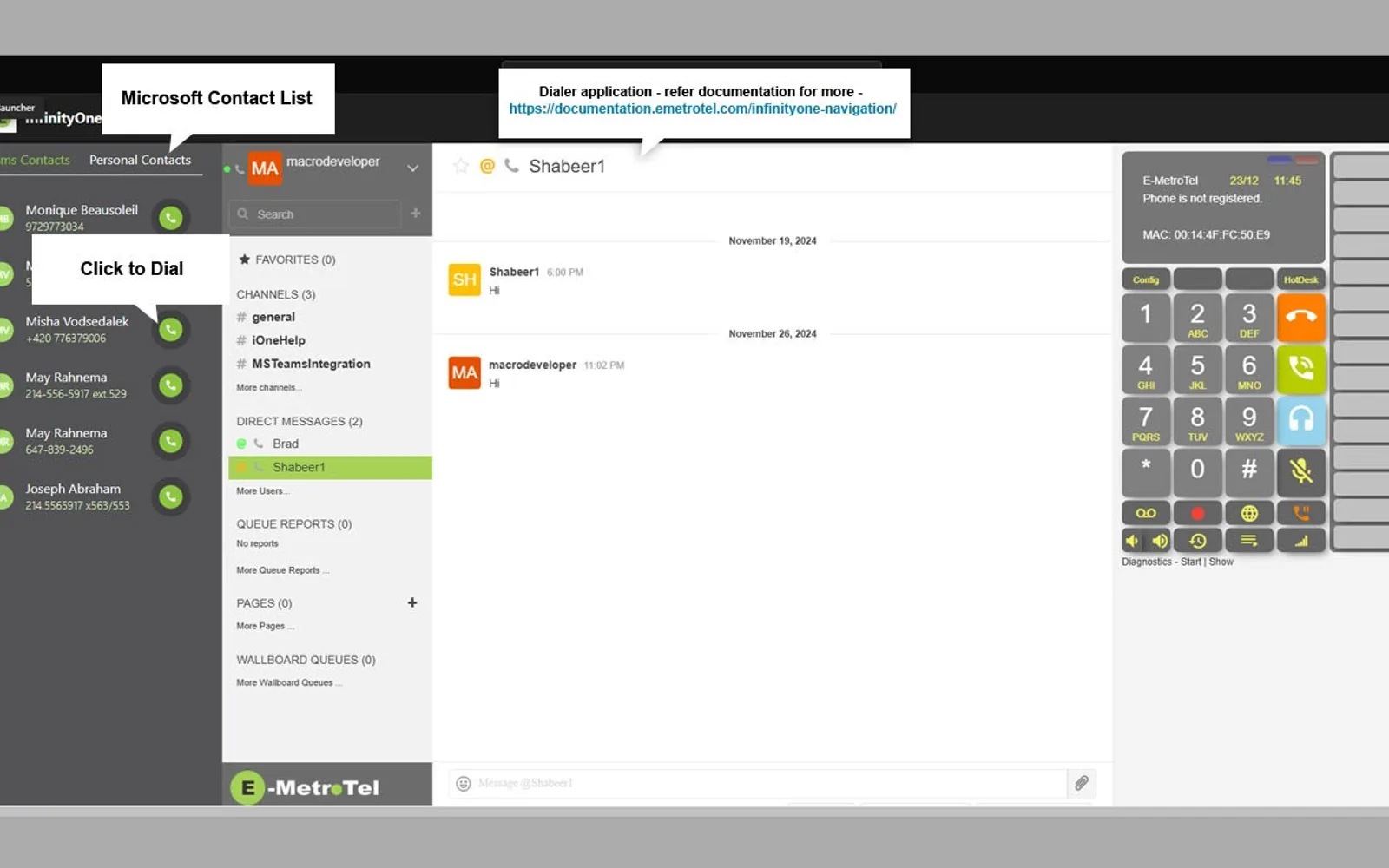1389x868 pixels.
Task: Dial Joseph Abraham's number
Action: [x=171, y=497]
